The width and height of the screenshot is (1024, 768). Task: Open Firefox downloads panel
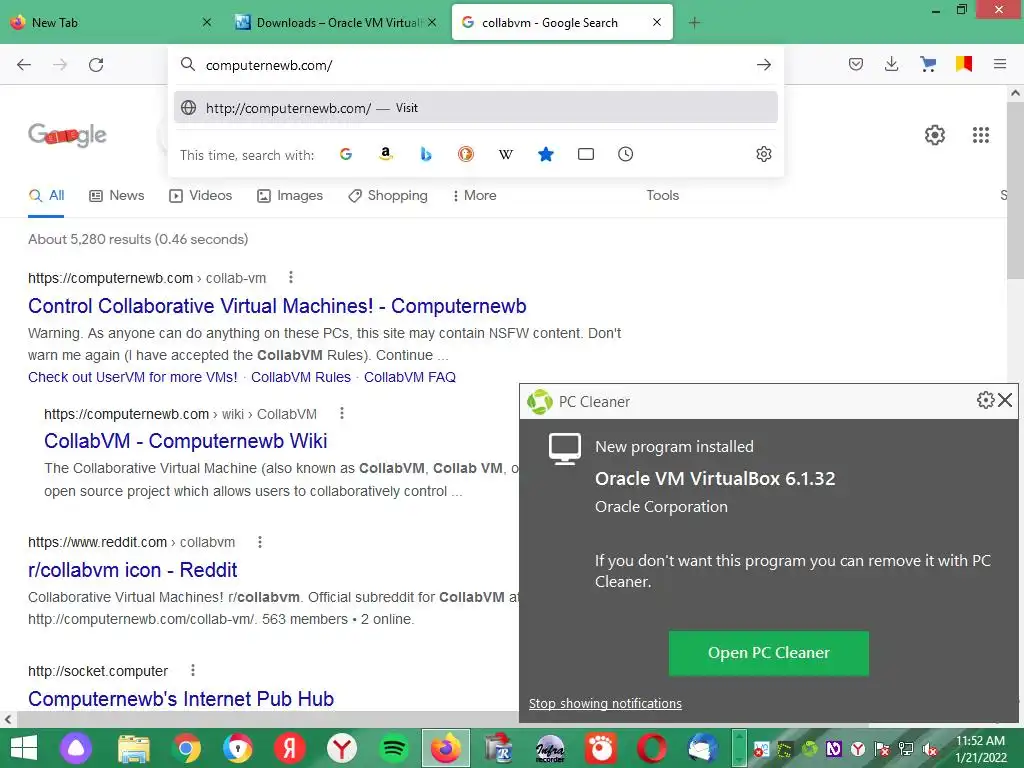click(x=891, y=64)
